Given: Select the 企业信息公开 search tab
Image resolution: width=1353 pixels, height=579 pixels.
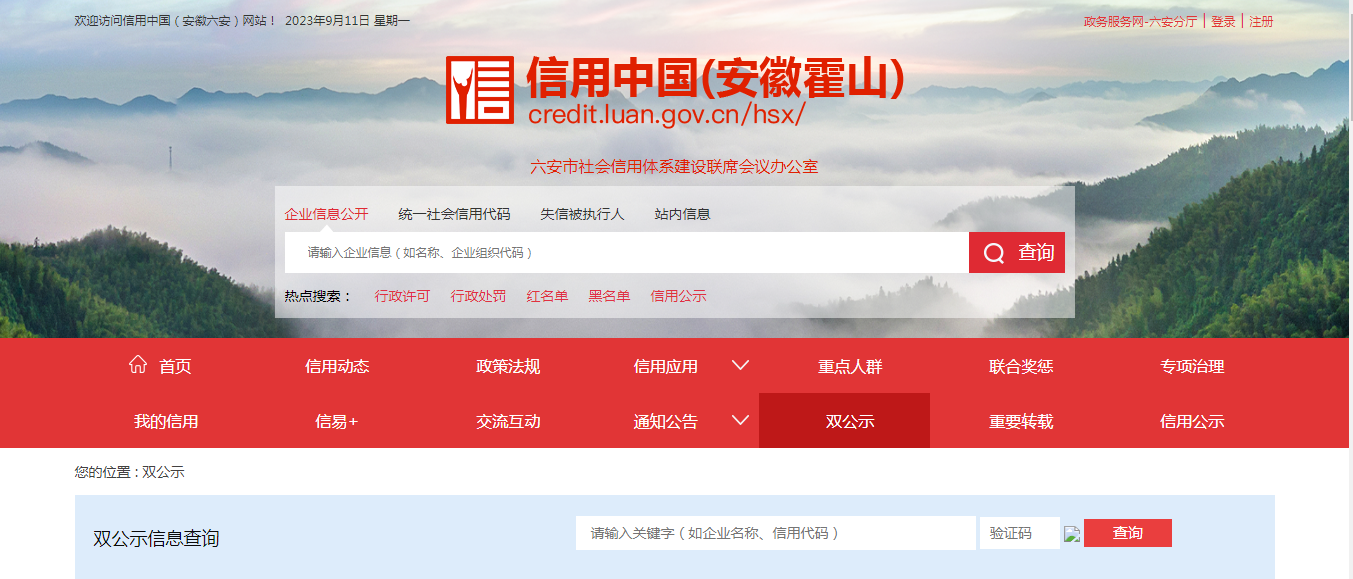Looking at the screenshot, I should 326,214.
